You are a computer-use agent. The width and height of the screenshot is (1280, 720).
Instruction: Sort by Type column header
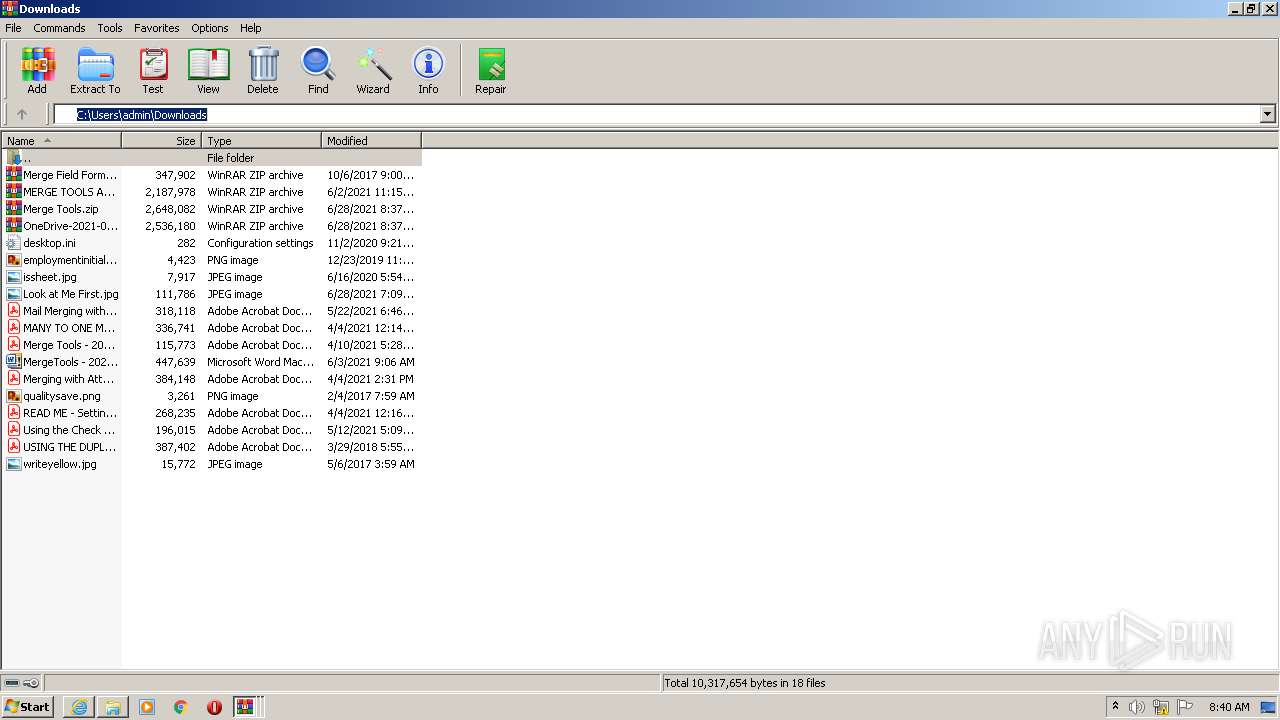pyautogui.click(x=262, y=141)
